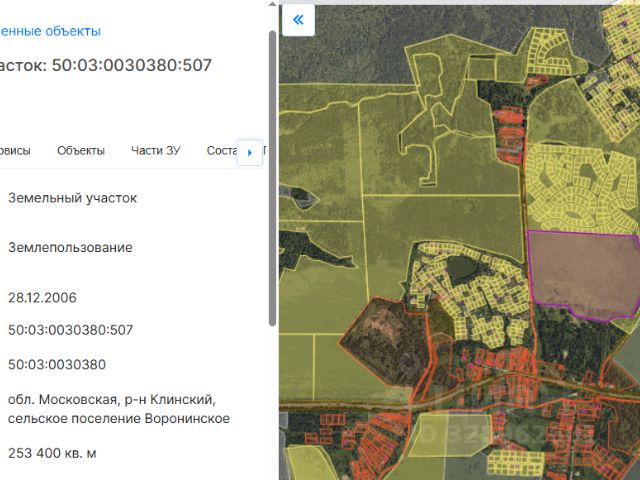Collapse the info panel with double-chevron button
This screenshot has width=640, height=480.
298,20
